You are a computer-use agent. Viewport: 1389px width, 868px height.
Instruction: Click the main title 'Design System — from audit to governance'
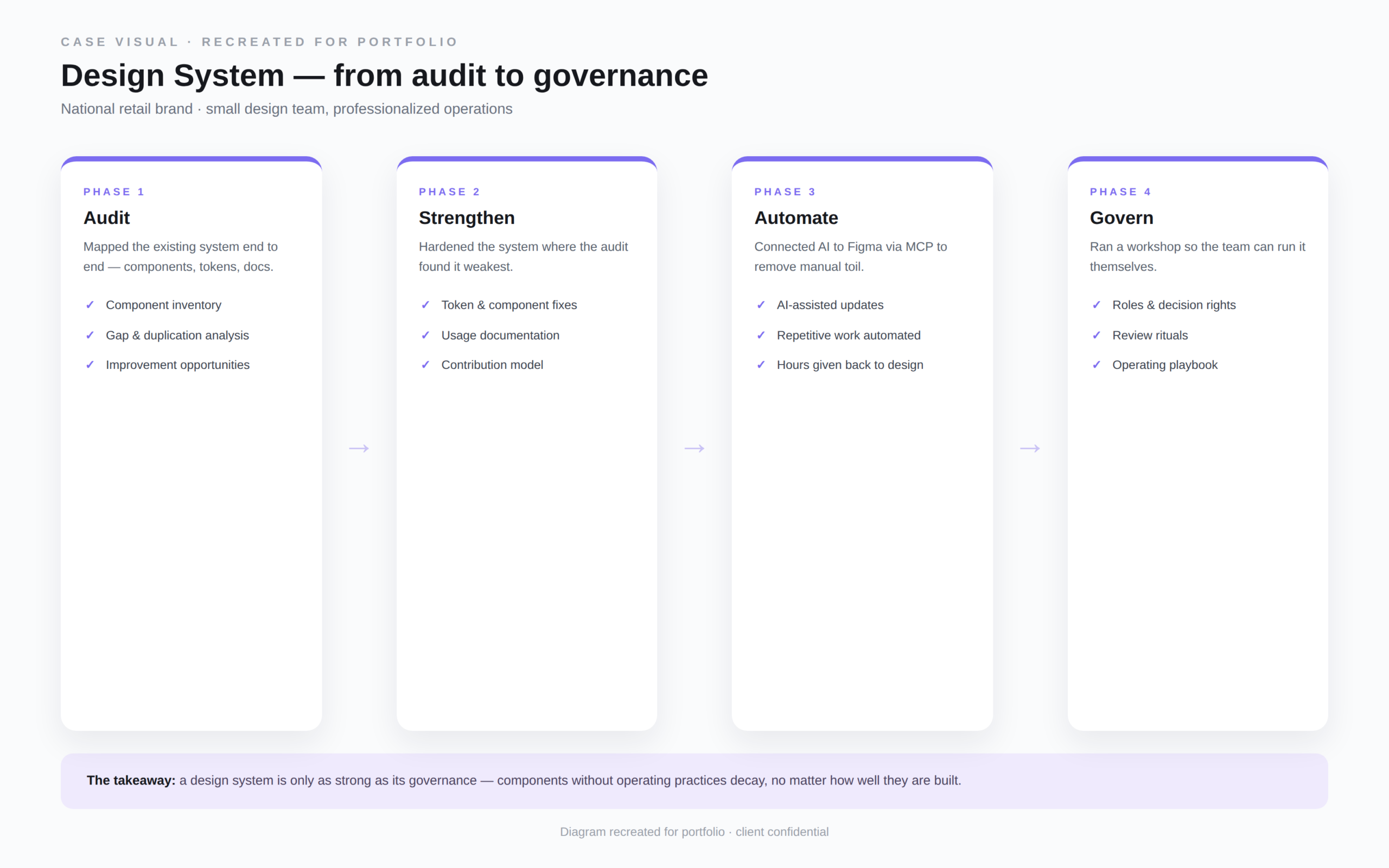[385, 76]
